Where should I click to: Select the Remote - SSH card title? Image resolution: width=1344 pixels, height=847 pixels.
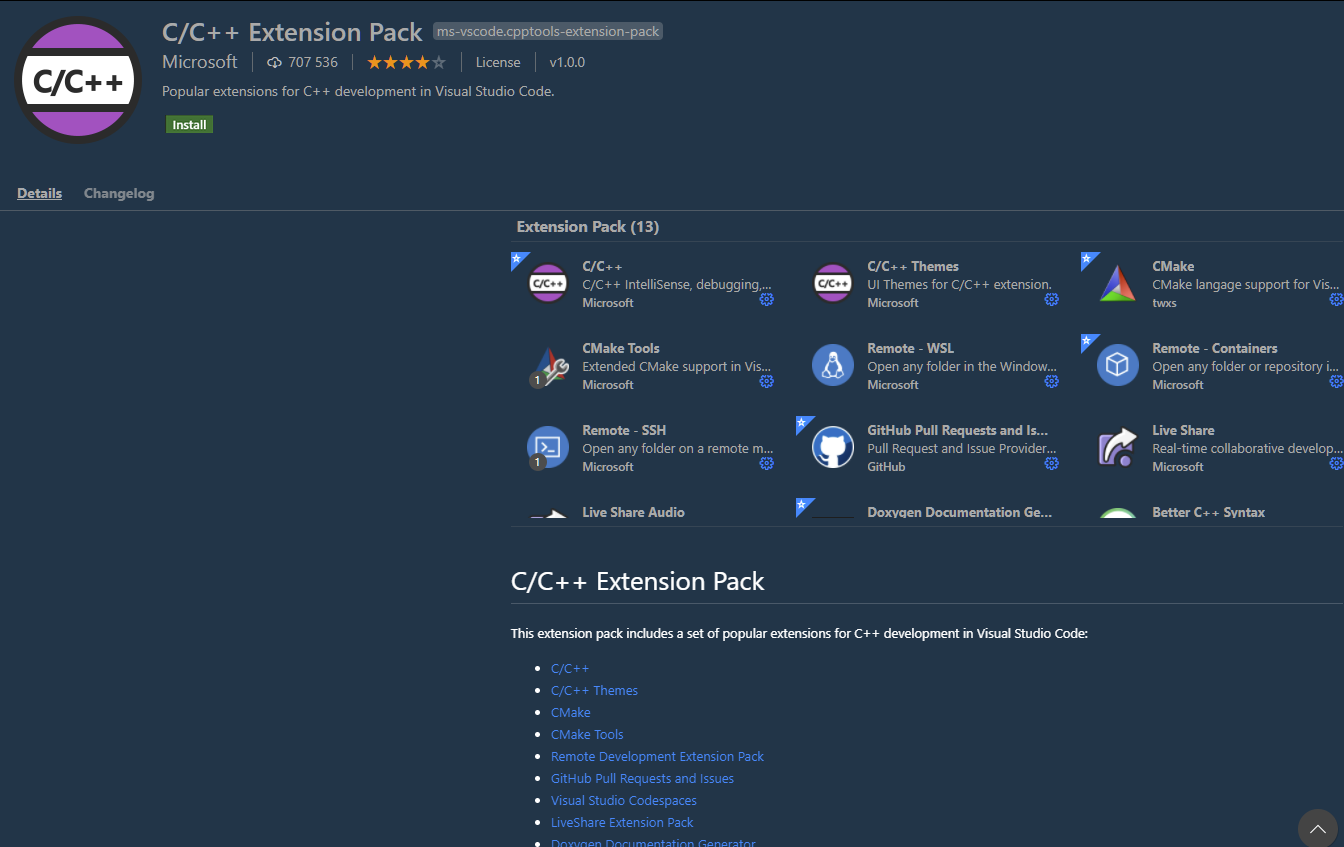624,430
